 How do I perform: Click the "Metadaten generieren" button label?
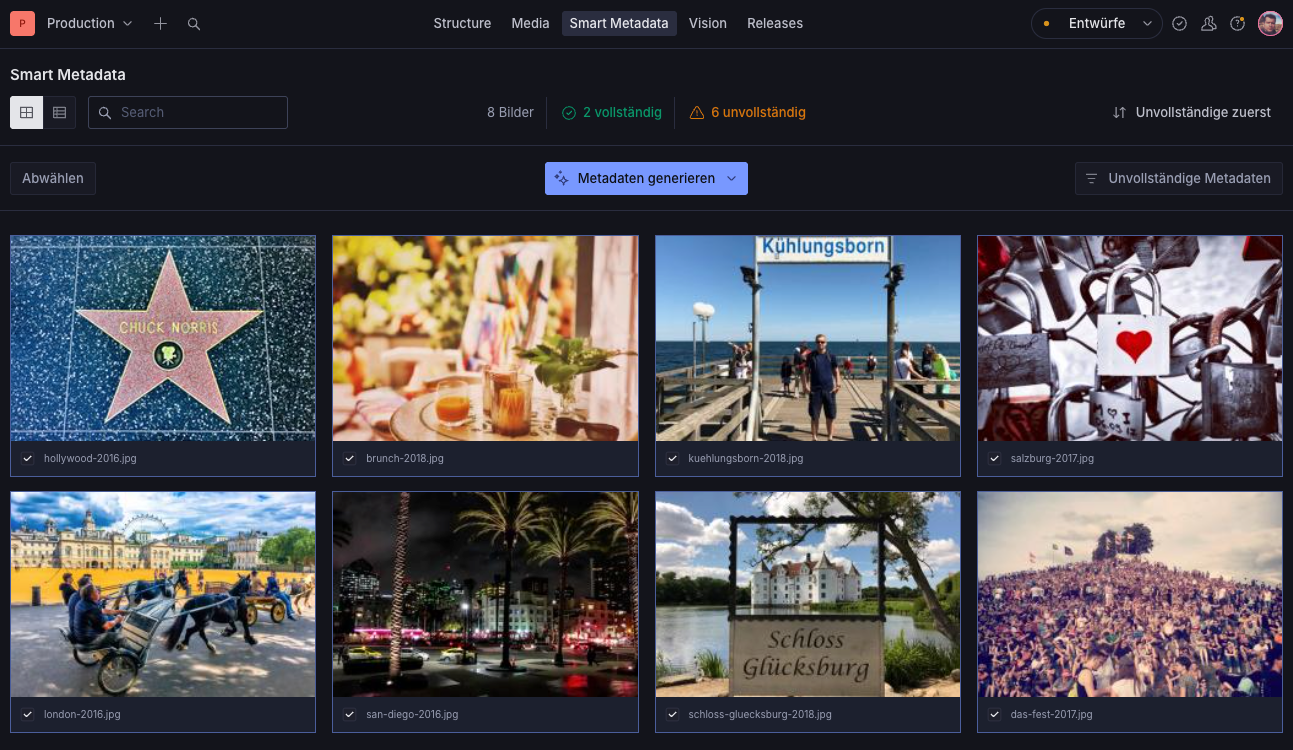click(x=646, y=178)
